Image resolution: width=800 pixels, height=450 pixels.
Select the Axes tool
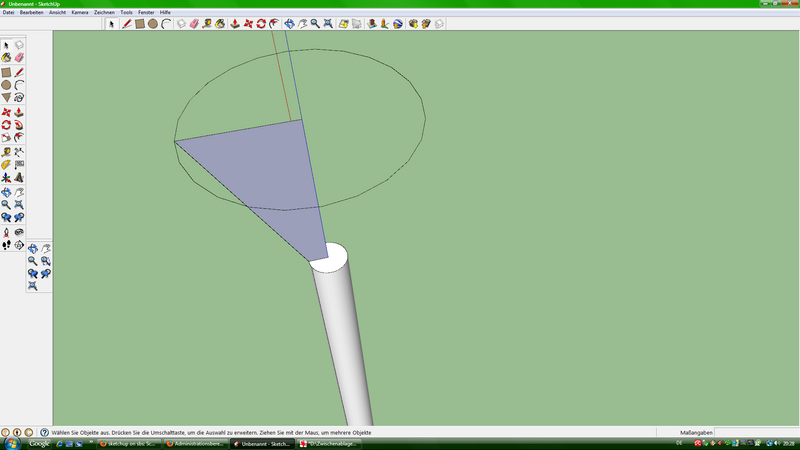(x=6, y=177)
